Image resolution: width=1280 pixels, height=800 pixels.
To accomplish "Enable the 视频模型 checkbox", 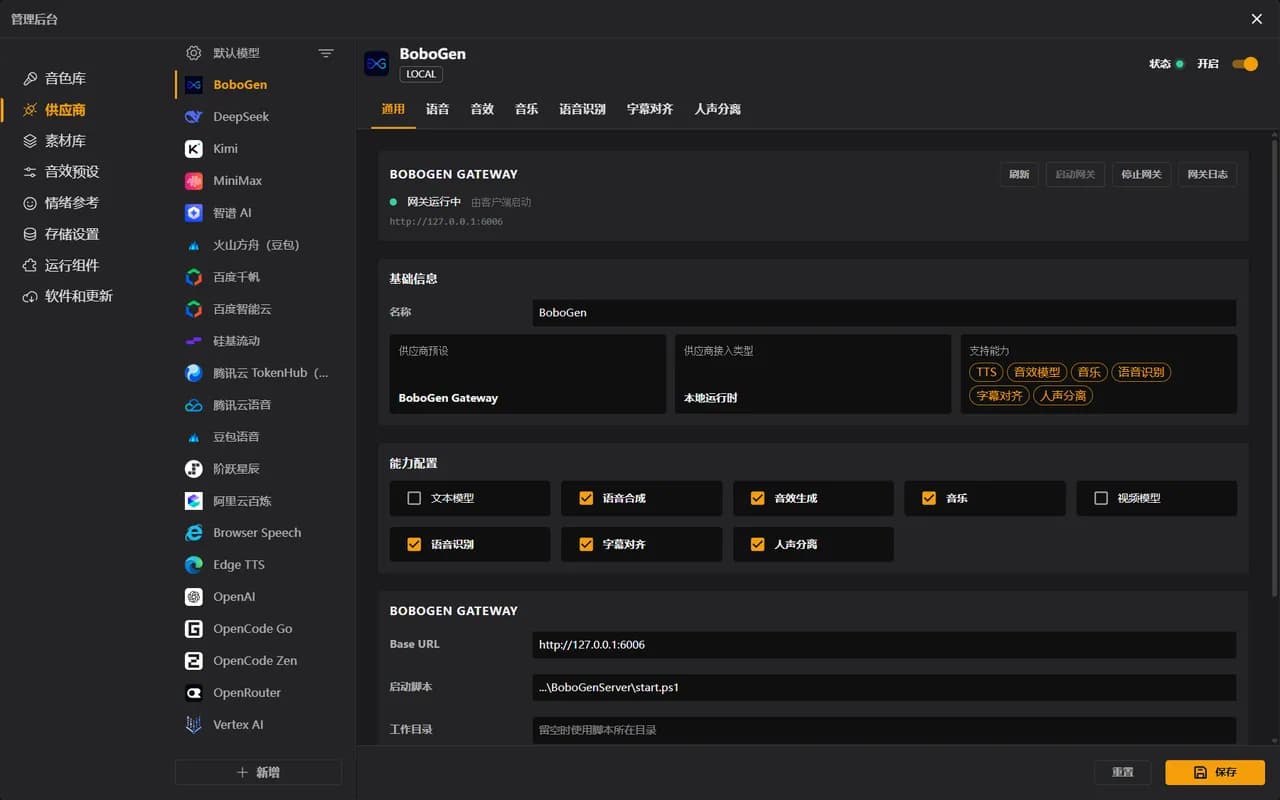I will [x=1101, y=498].
